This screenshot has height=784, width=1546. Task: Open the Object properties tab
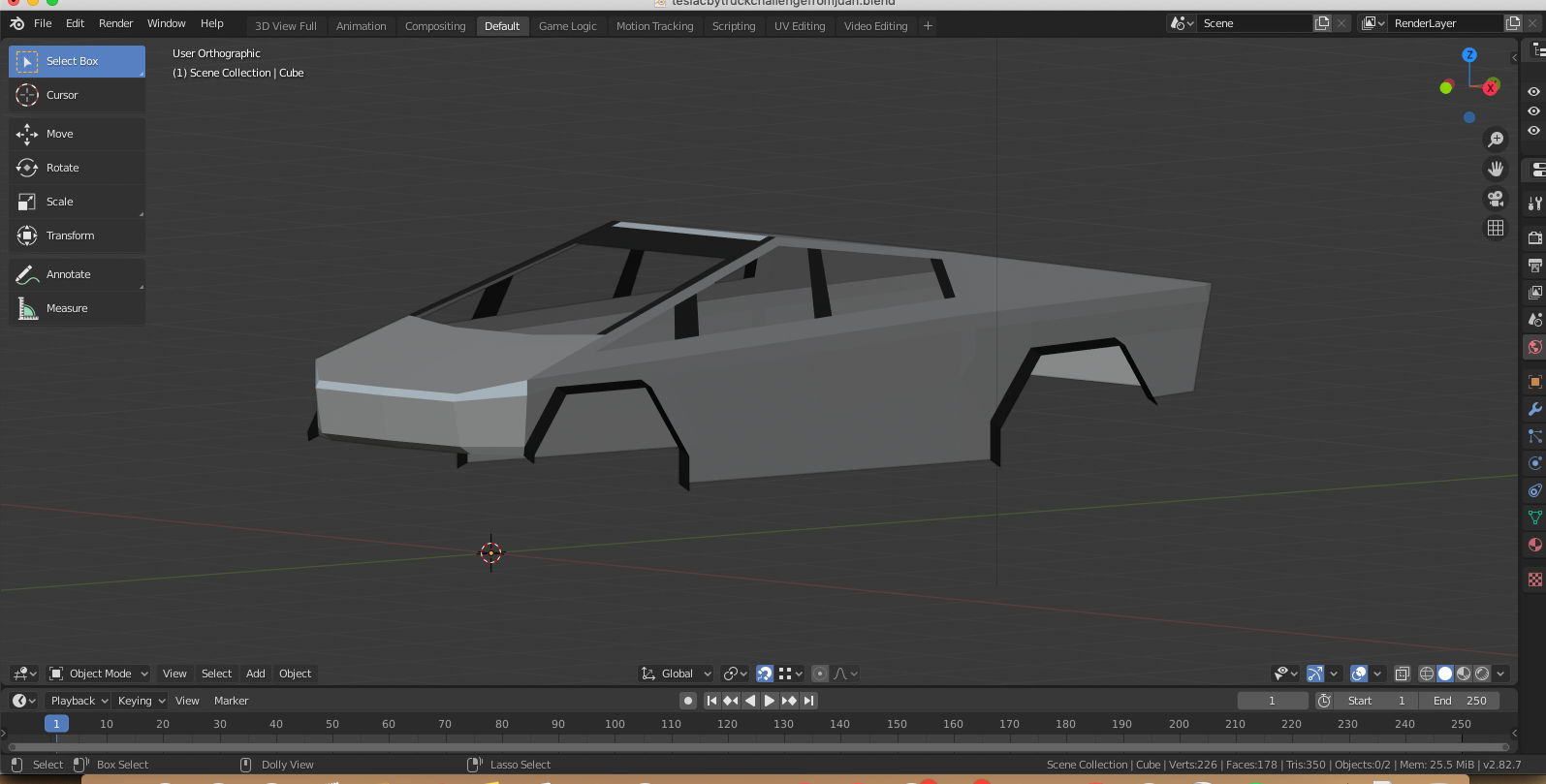pos(1535,382)
